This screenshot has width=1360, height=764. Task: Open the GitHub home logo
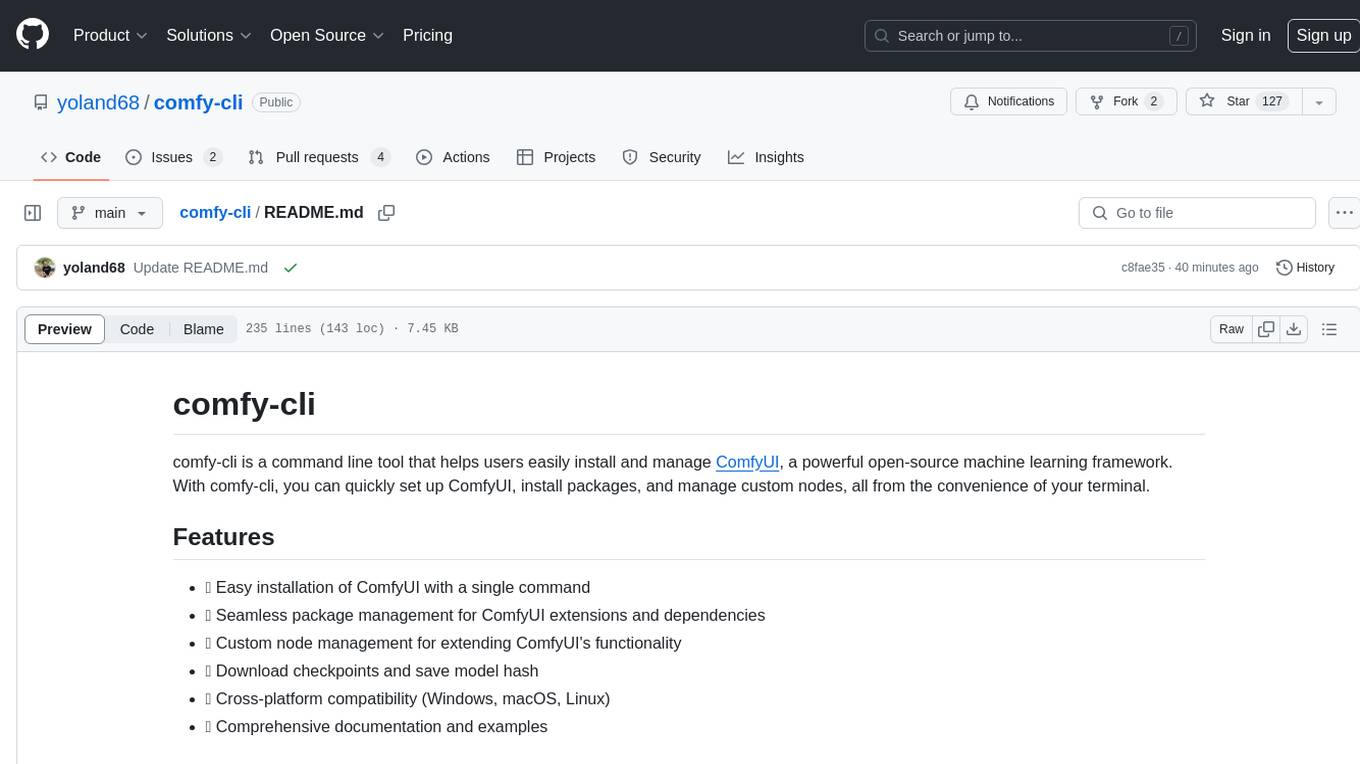tap(32, 35)
